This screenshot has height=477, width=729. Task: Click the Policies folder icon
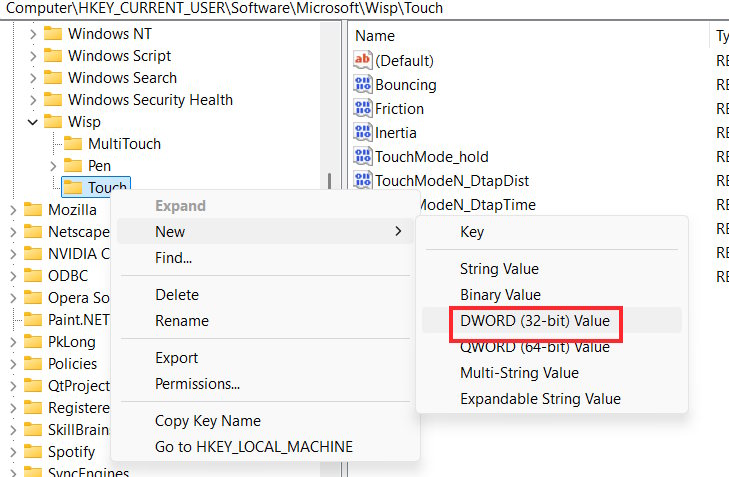(x=33, y=364)
